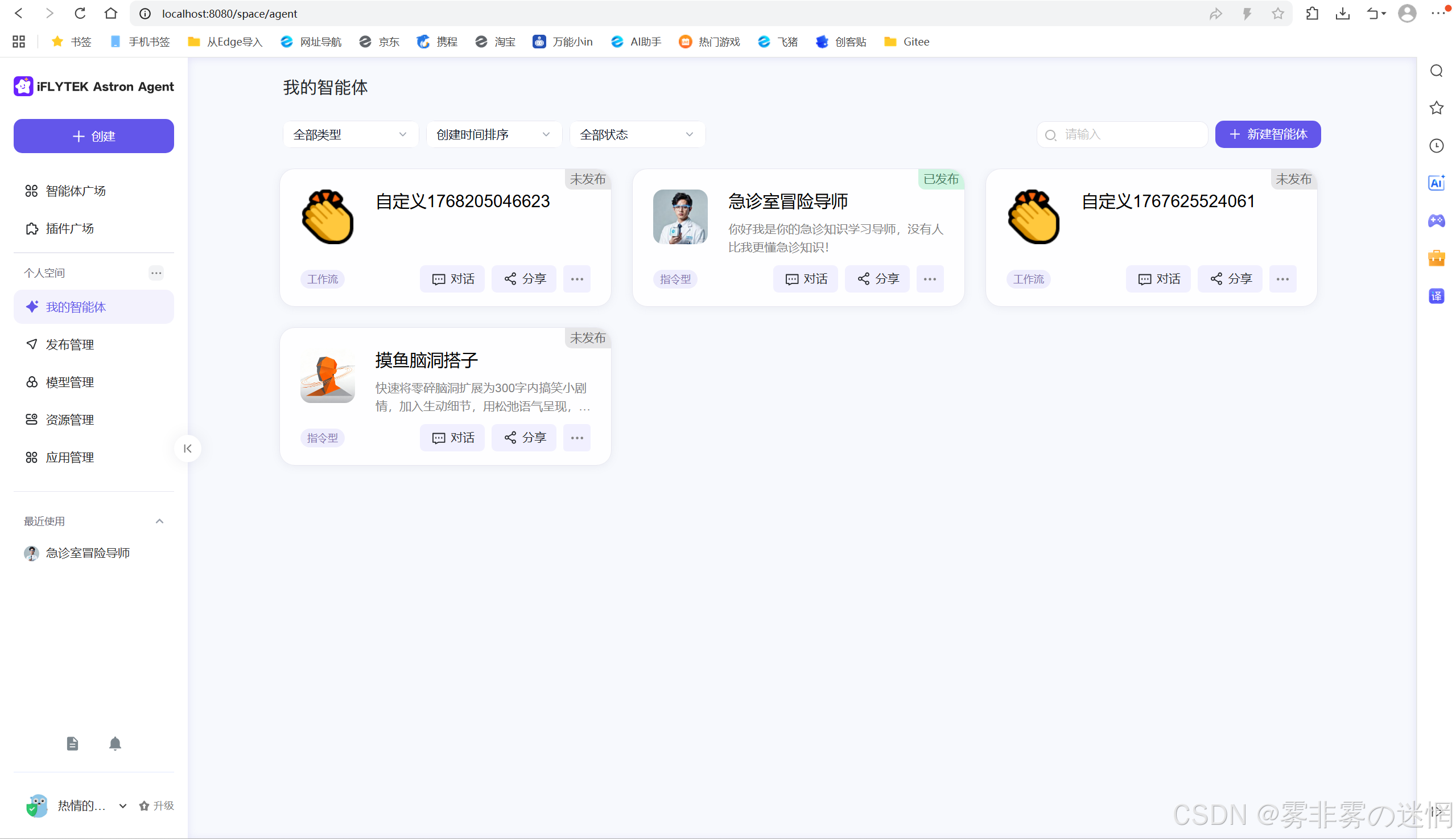
Task: Collapse the left sidebar panel
Action: click(188, 449)
